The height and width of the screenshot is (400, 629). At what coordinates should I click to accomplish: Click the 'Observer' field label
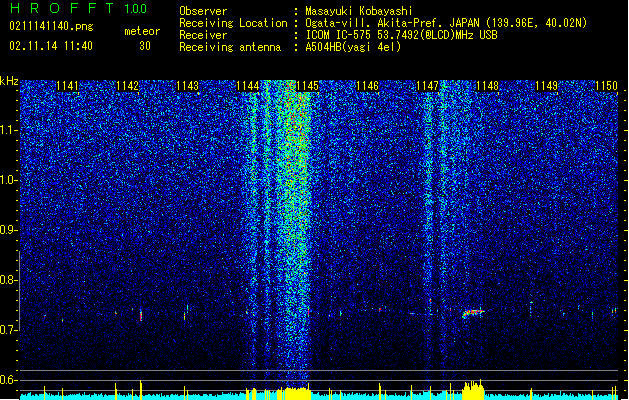203,11
